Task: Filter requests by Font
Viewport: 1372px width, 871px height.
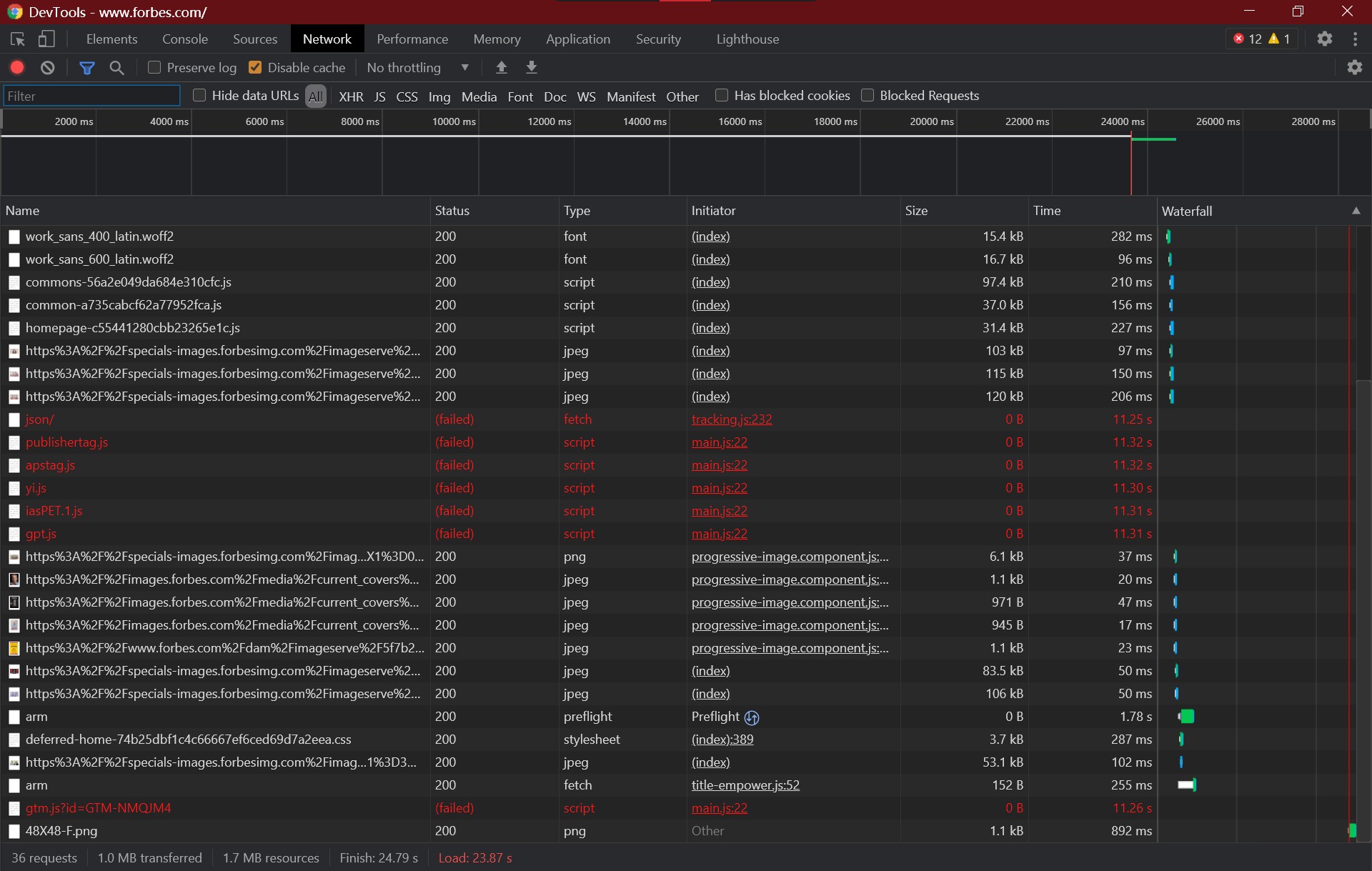Action: (520, 96)
